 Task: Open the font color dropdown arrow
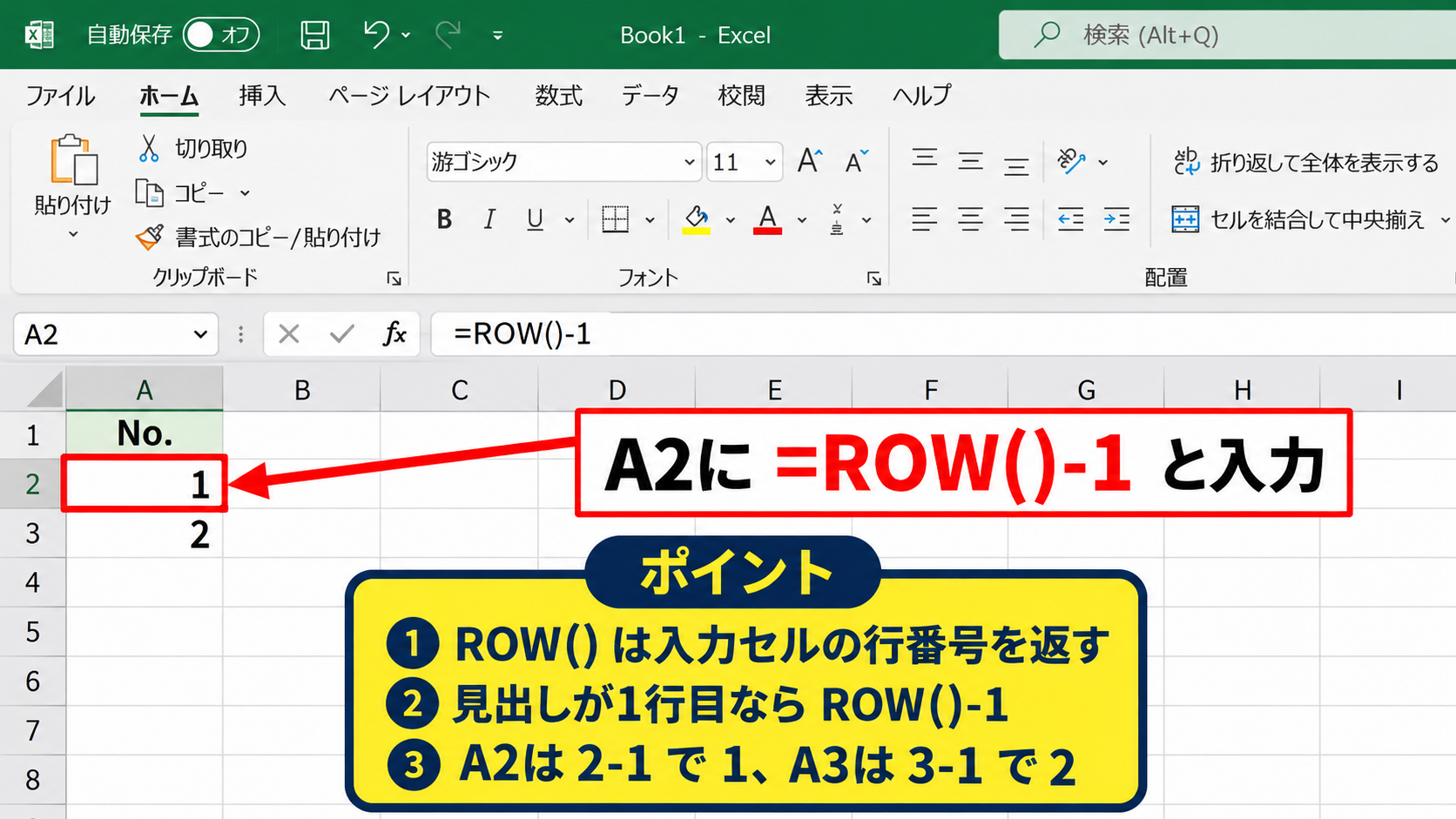coord(802,220)
